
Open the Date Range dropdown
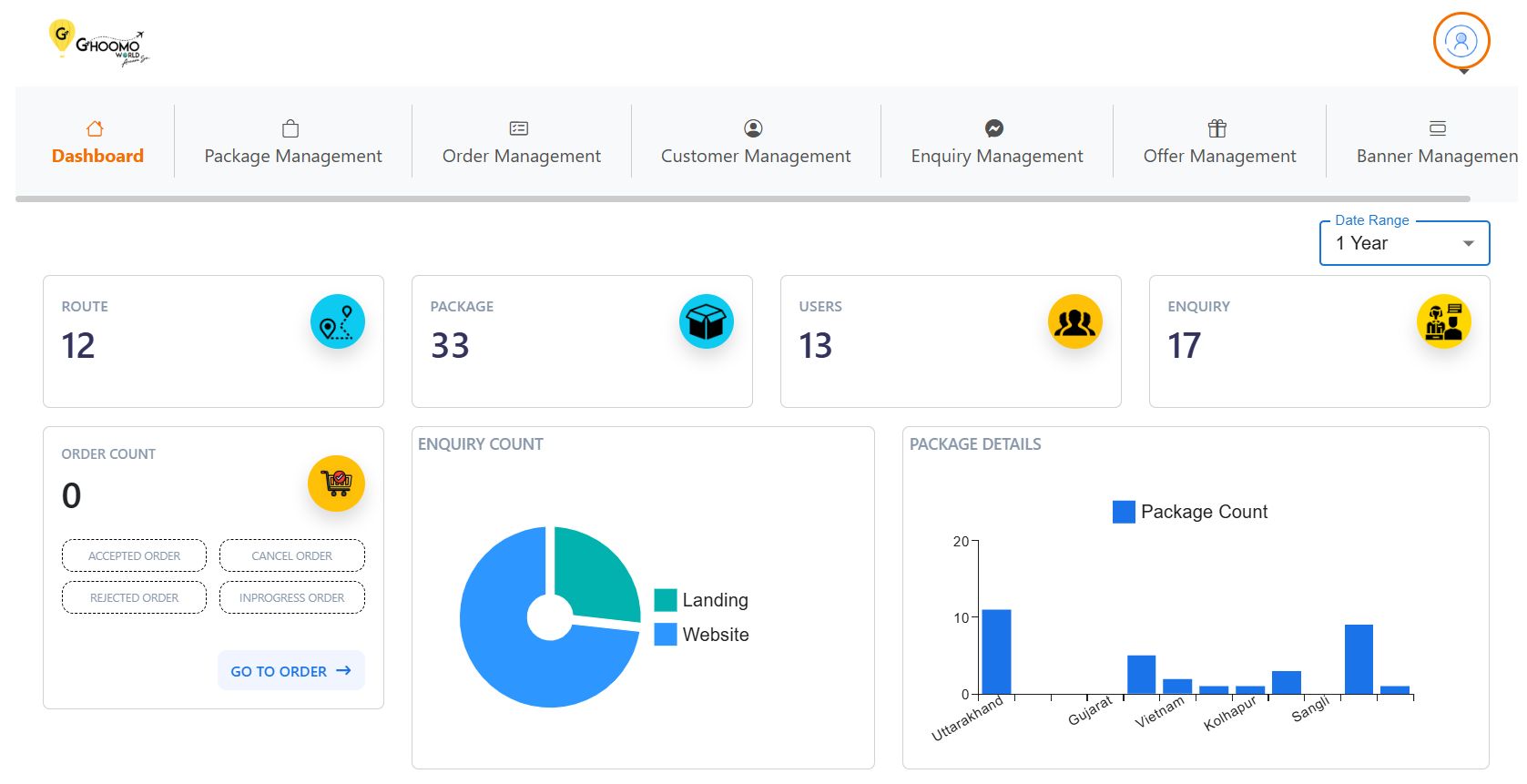click(x=1403, y=243)
